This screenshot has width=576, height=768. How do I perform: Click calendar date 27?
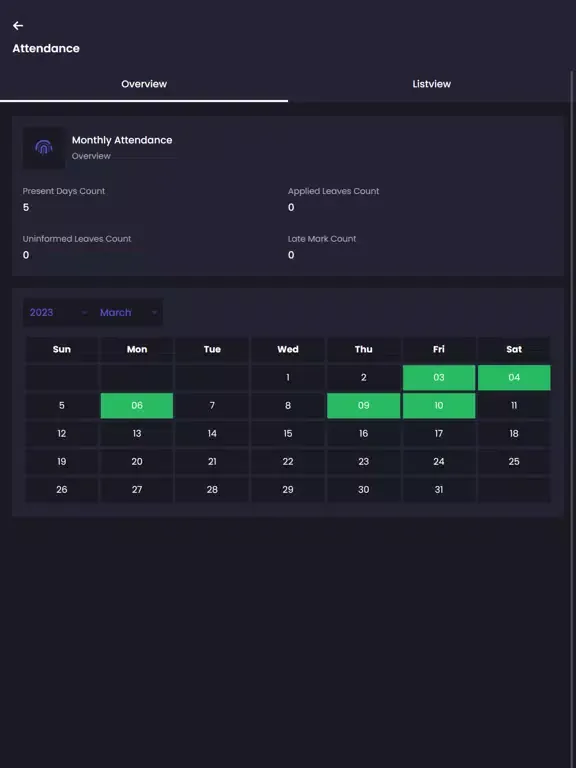coord(137,489)
